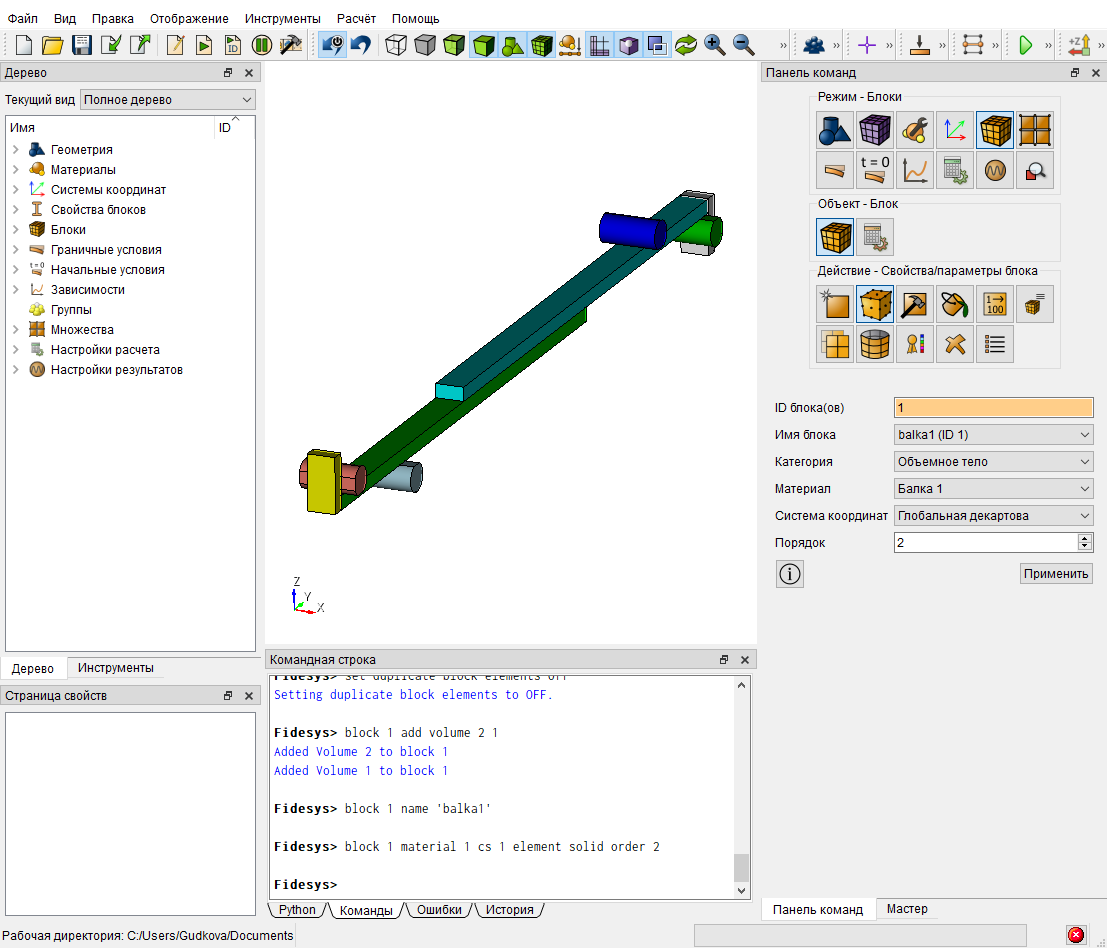
Task: Open the Материал dropdown
Action: [x=993, y=488]
